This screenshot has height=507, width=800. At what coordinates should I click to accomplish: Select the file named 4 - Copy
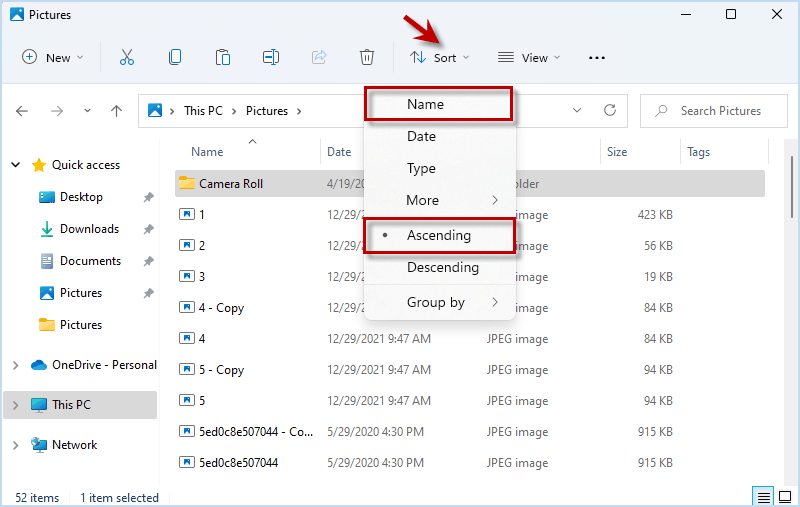tap(221, 308)
